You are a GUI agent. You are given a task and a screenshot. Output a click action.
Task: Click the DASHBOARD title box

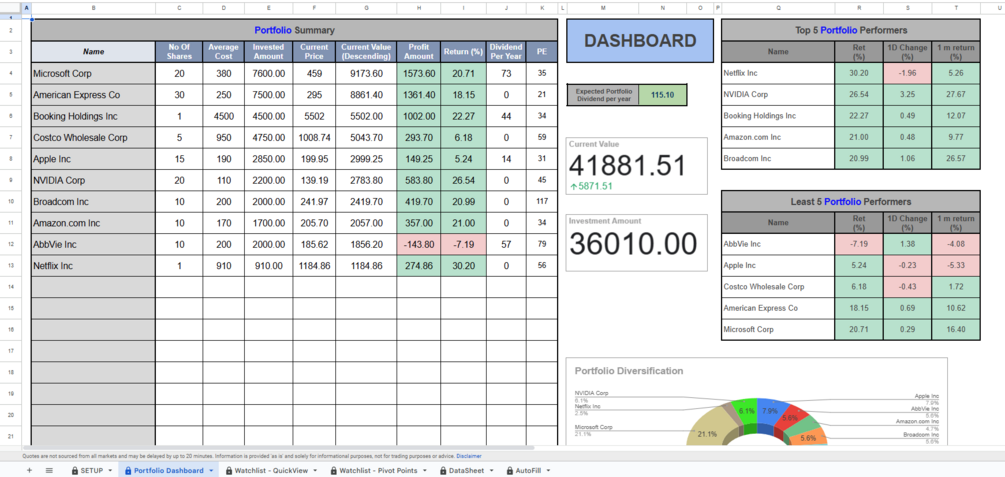pyautogui.click(x=640, y=40)
